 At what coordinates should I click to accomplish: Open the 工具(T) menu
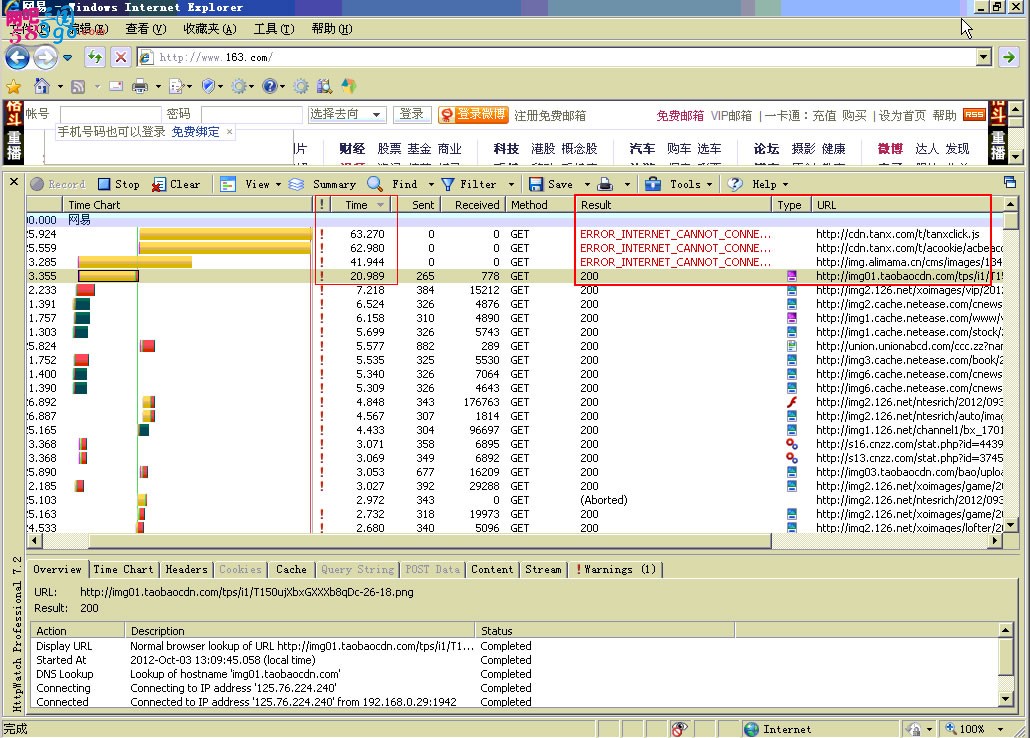click(274, 28)
